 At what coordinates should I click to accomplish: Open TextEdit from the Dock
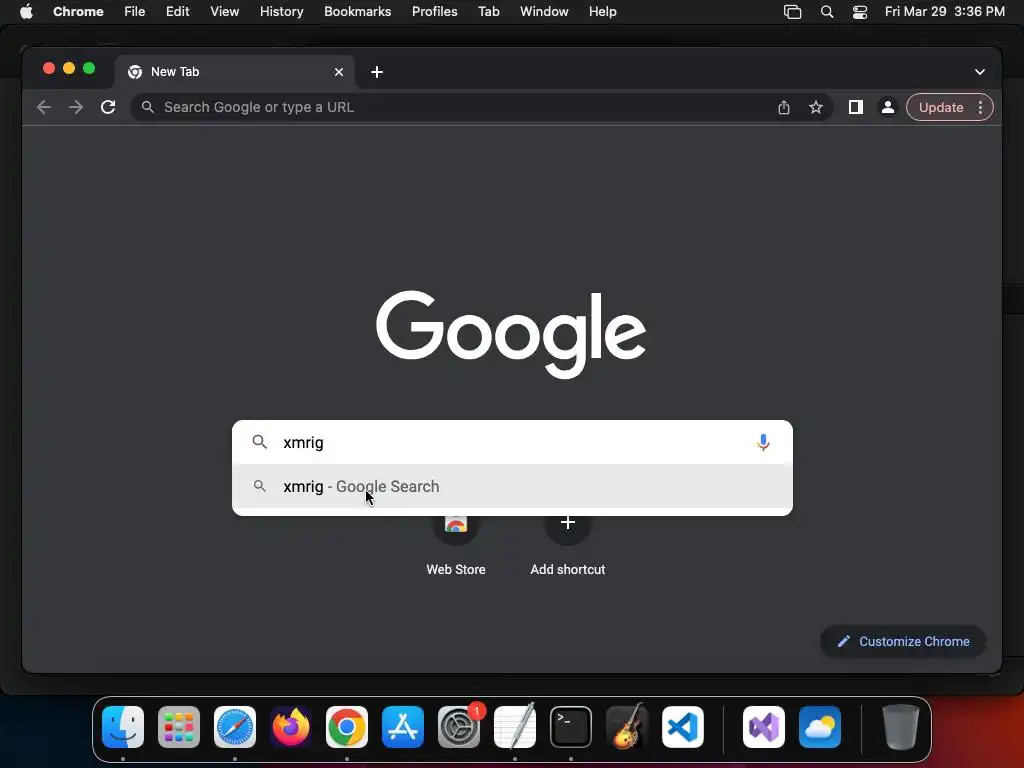[515, 727]
